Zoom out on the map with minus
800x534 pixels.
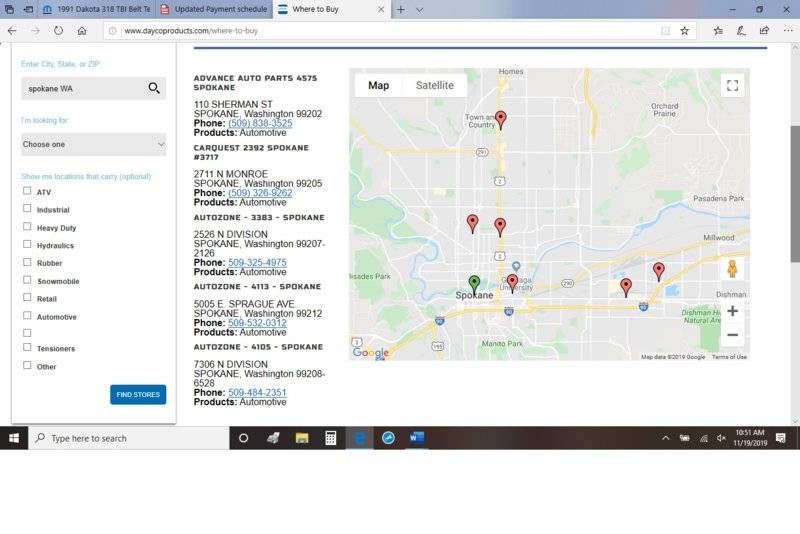(x=732, y=335)
